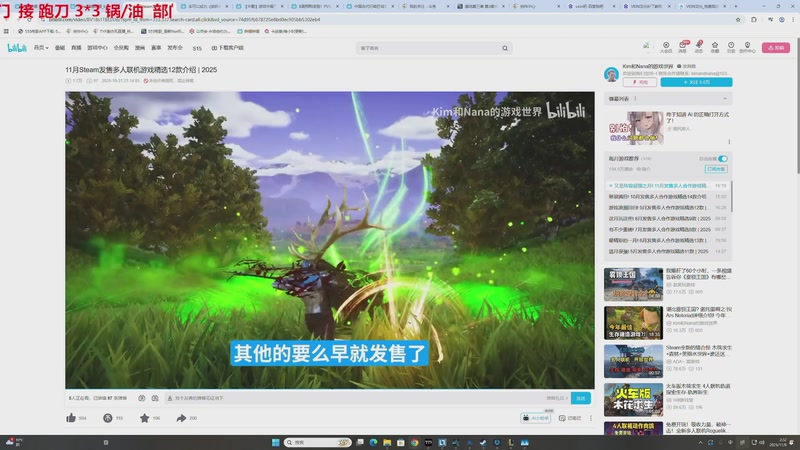Image resolution: width=800 pixels, height=450 pixels.
Task: Expand the 首页 dropdown in bilibili header
Action: point(41,48)
